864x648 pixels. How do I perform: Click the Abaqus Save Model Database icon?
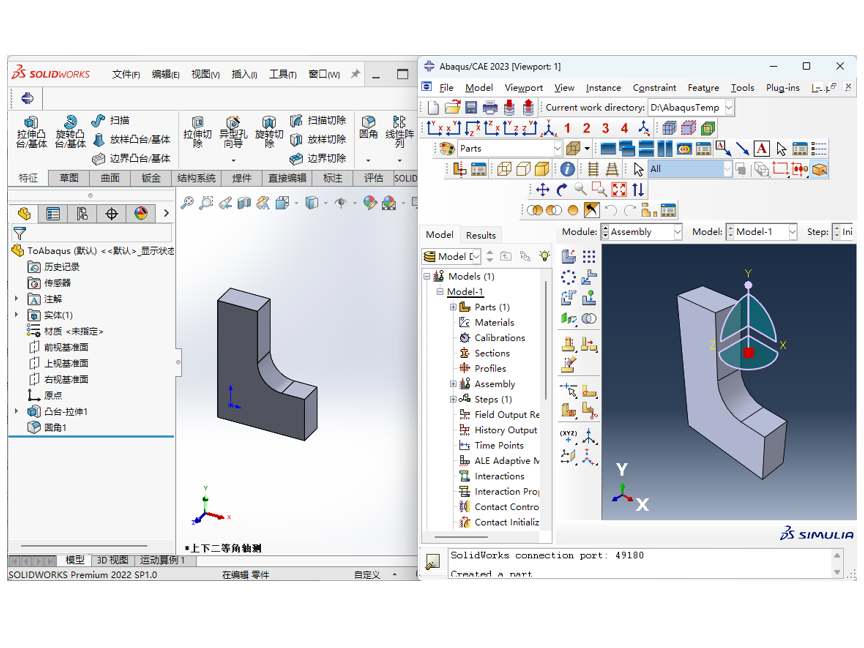(471, 107)
